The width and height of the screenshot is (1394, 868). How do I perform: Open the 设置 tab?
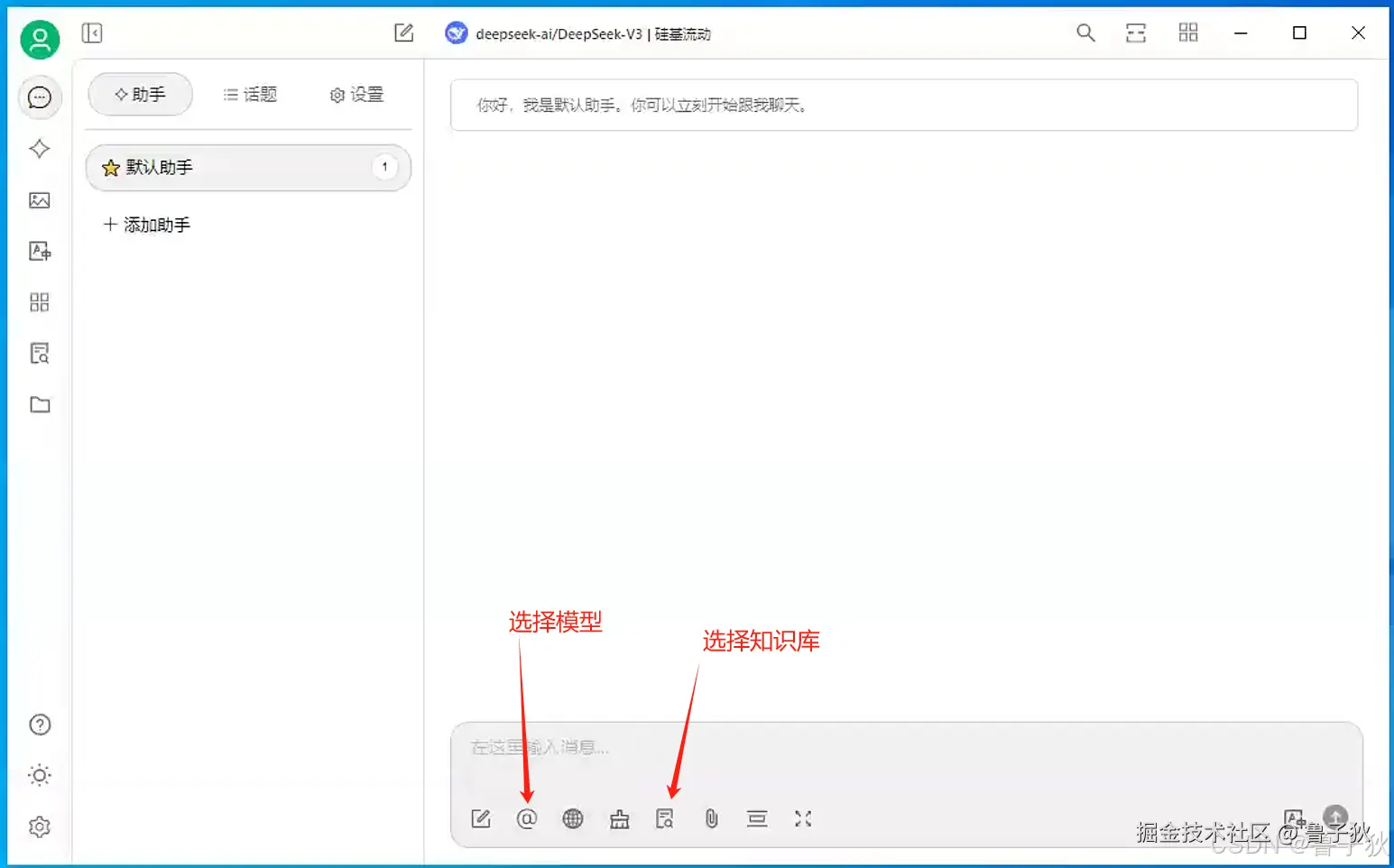click(x=356, y=94)
